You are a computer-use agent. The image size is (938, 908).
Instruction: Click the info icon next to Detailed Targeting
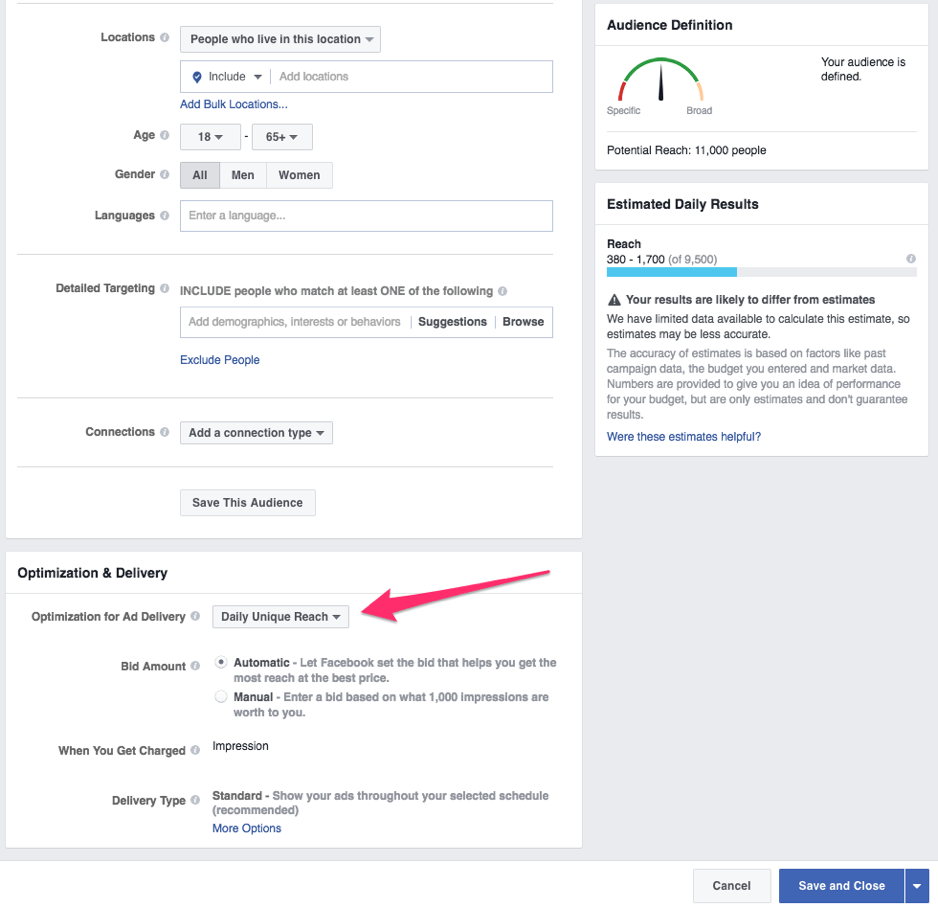click(165, 288)
